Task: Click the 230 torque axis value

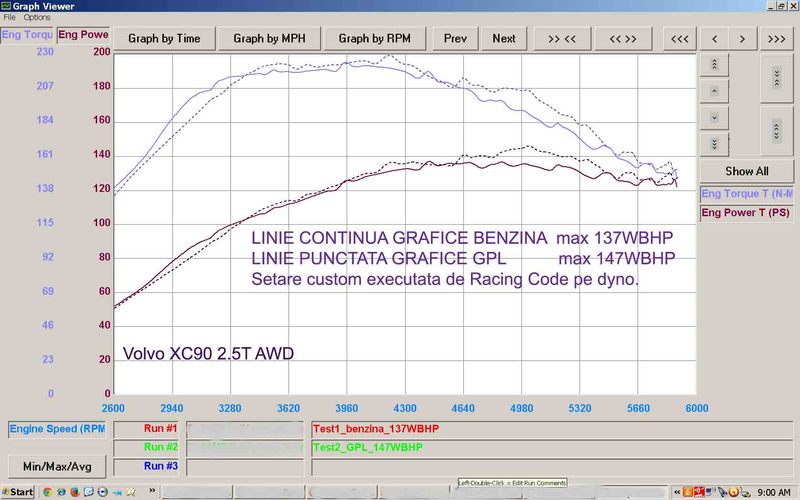Action: coord(45,52)
